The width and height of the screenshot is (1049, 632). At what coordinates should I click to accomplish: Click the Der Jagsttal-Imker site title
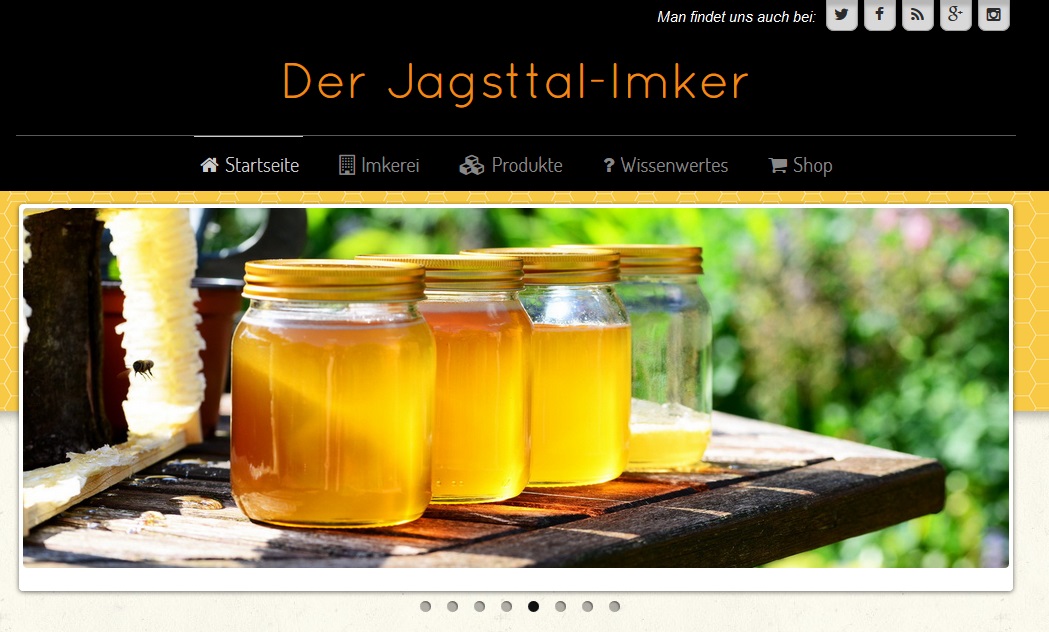(515, 83)
